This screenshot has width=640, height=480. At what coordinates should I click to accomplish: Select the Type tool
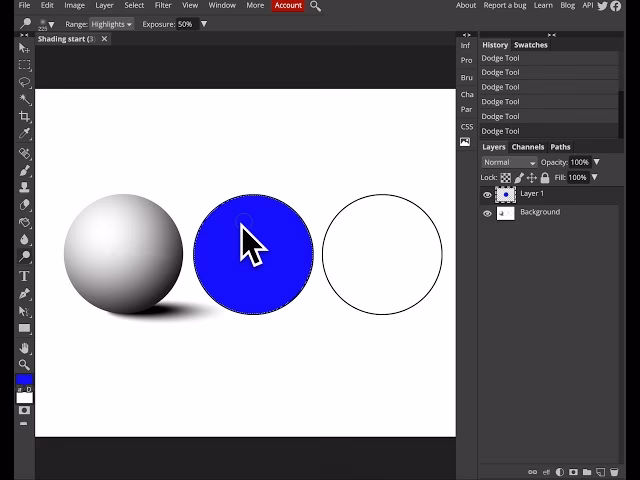[x=24, y=275]
